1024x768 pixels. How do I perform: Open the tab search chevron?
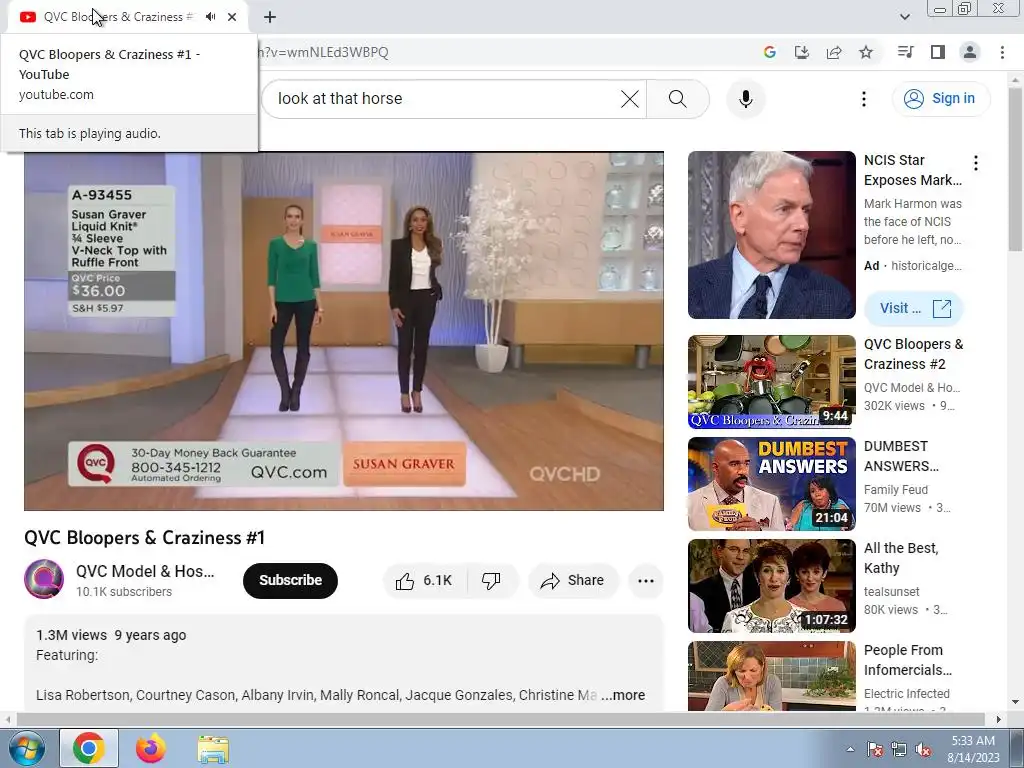click(x=904, y=17)
